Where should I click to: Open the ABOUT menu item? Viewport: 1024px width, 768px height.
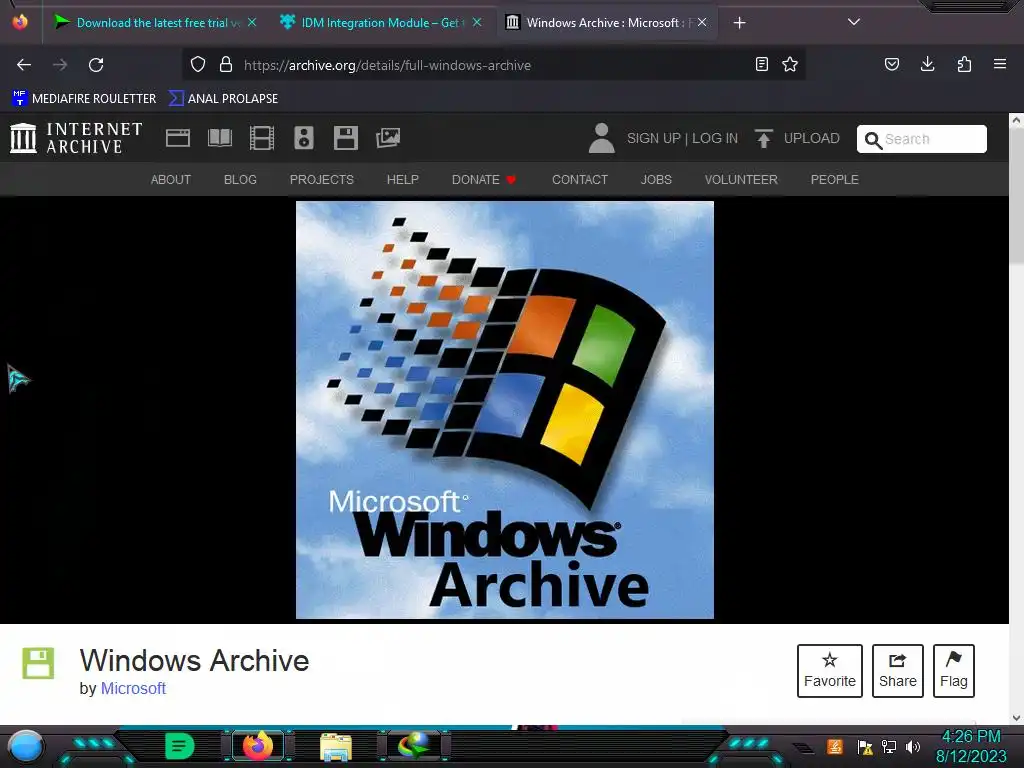[171, 180]
